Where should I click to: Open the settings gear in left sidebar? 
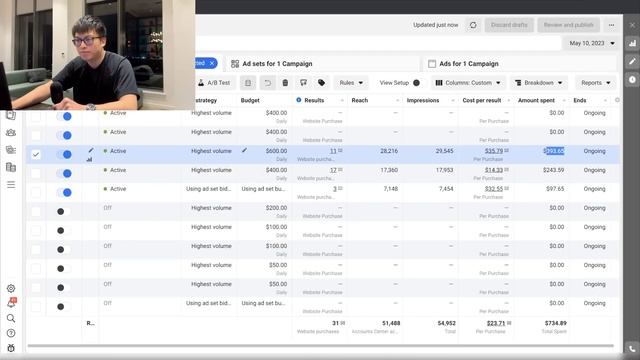pos(11,289)
